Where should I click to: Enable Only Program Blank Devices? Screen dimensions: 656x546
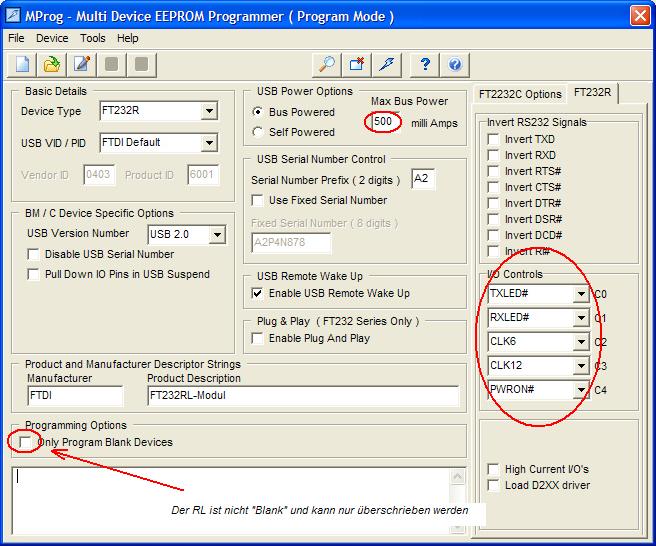click(x=25, y=442)
